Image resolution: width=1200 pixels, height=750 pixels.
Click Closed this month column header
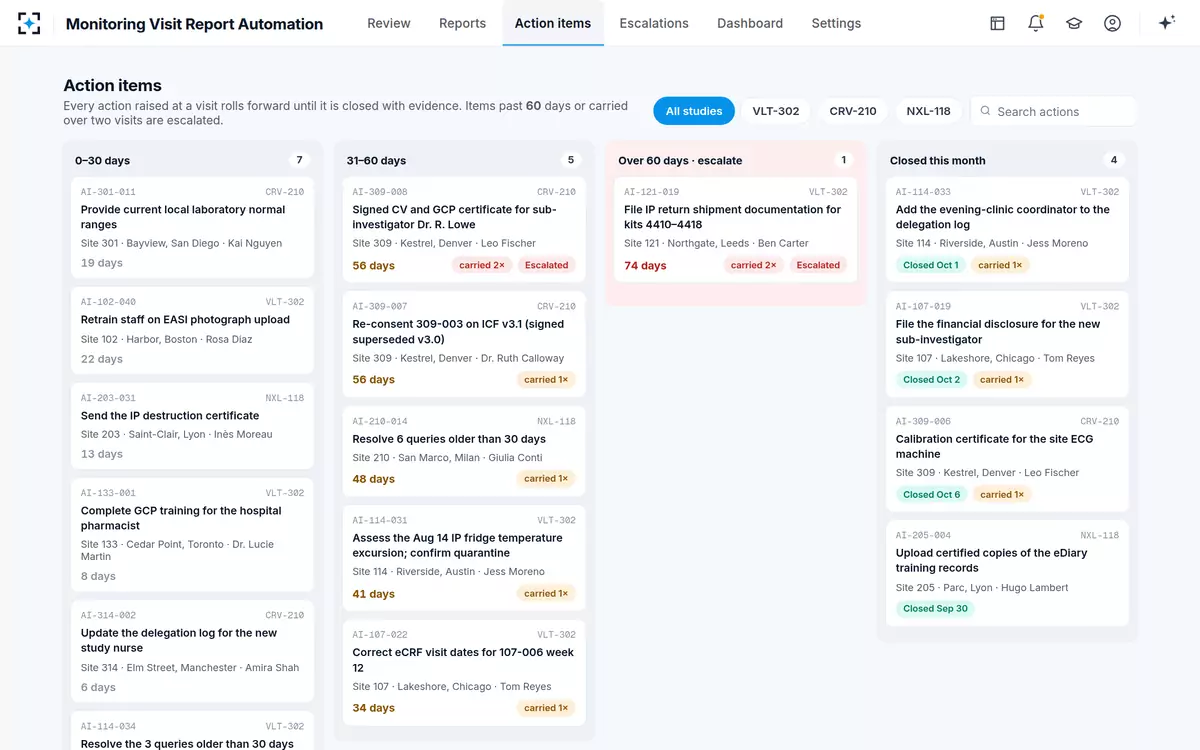937,160
